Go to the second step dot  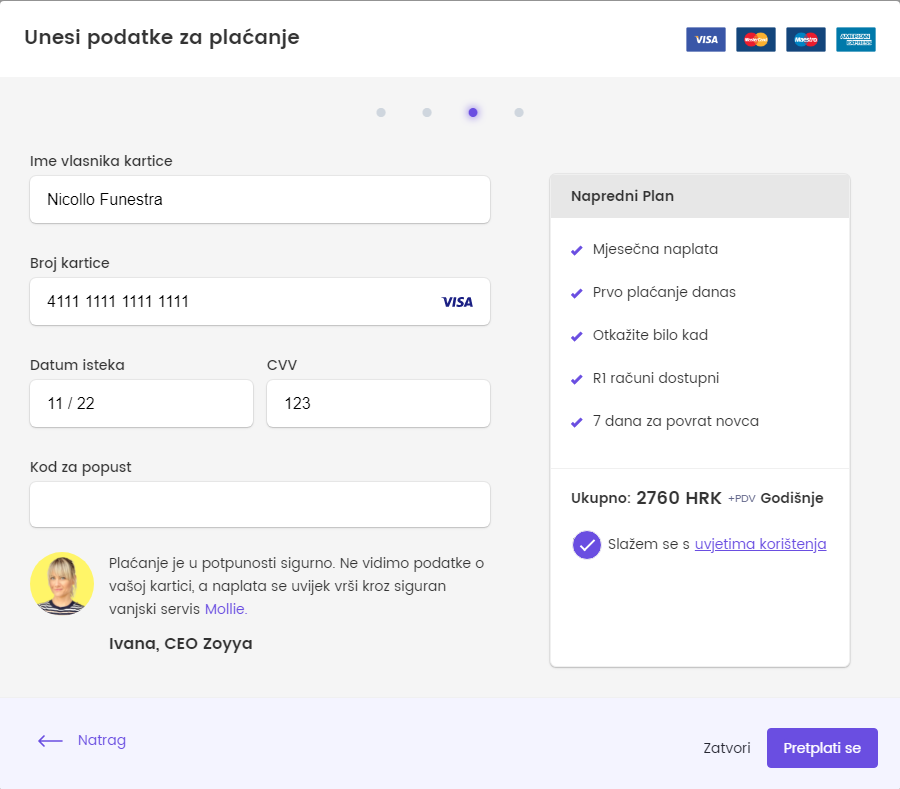click(427, 112)
